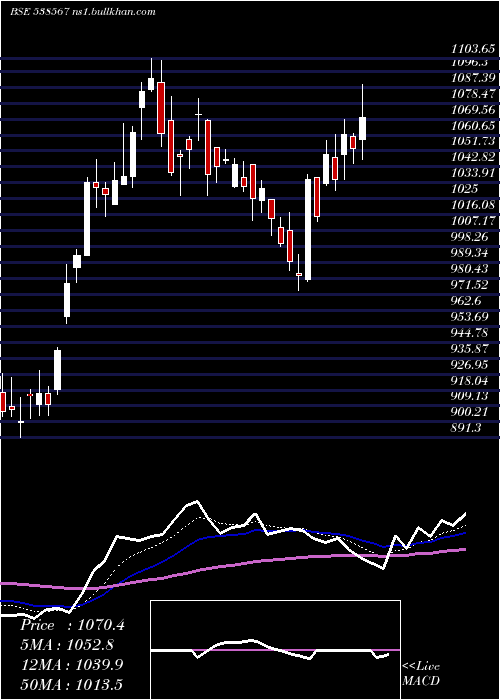This screenshot has height=700, width=500.
Task: Select the 909.13 price axis label
Action: pos(470,396)
